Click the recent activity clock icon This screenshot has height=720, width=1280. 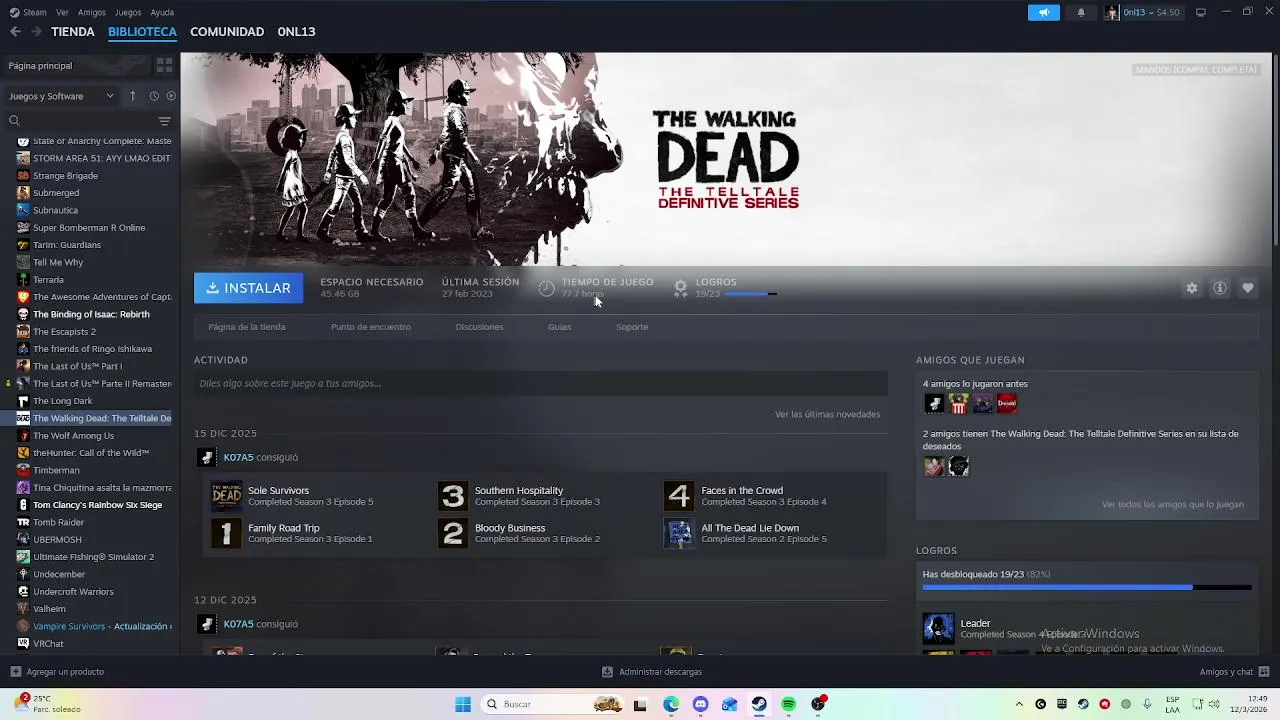click(154, 96)
